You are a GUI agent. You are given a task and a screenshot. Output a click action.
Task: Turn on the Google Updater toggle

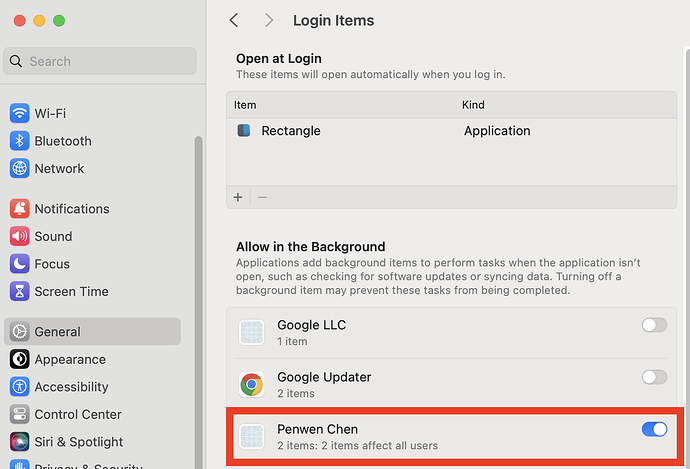click(654, 377)
